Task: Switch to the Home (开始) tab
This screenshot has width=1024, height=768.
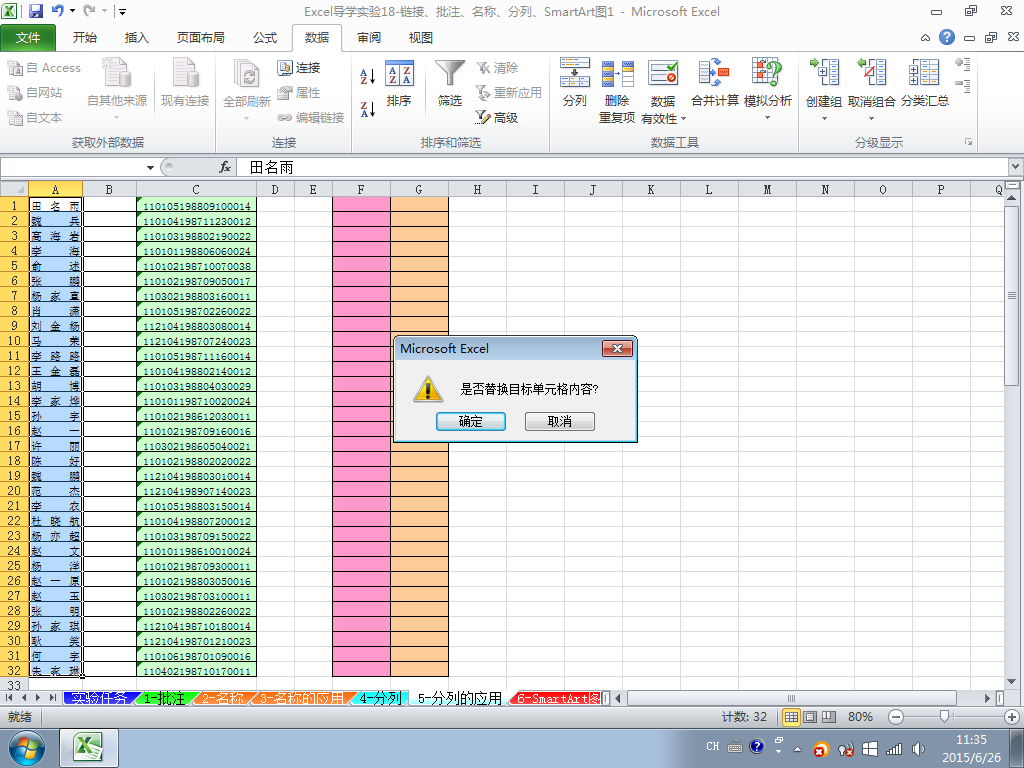Action: pos(85,38)
